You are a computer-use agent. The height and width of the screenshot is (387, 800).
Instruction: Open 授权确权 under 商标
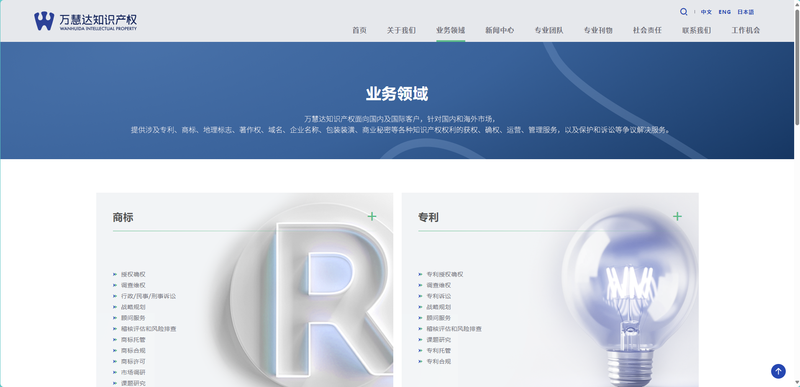pos(133,274)
